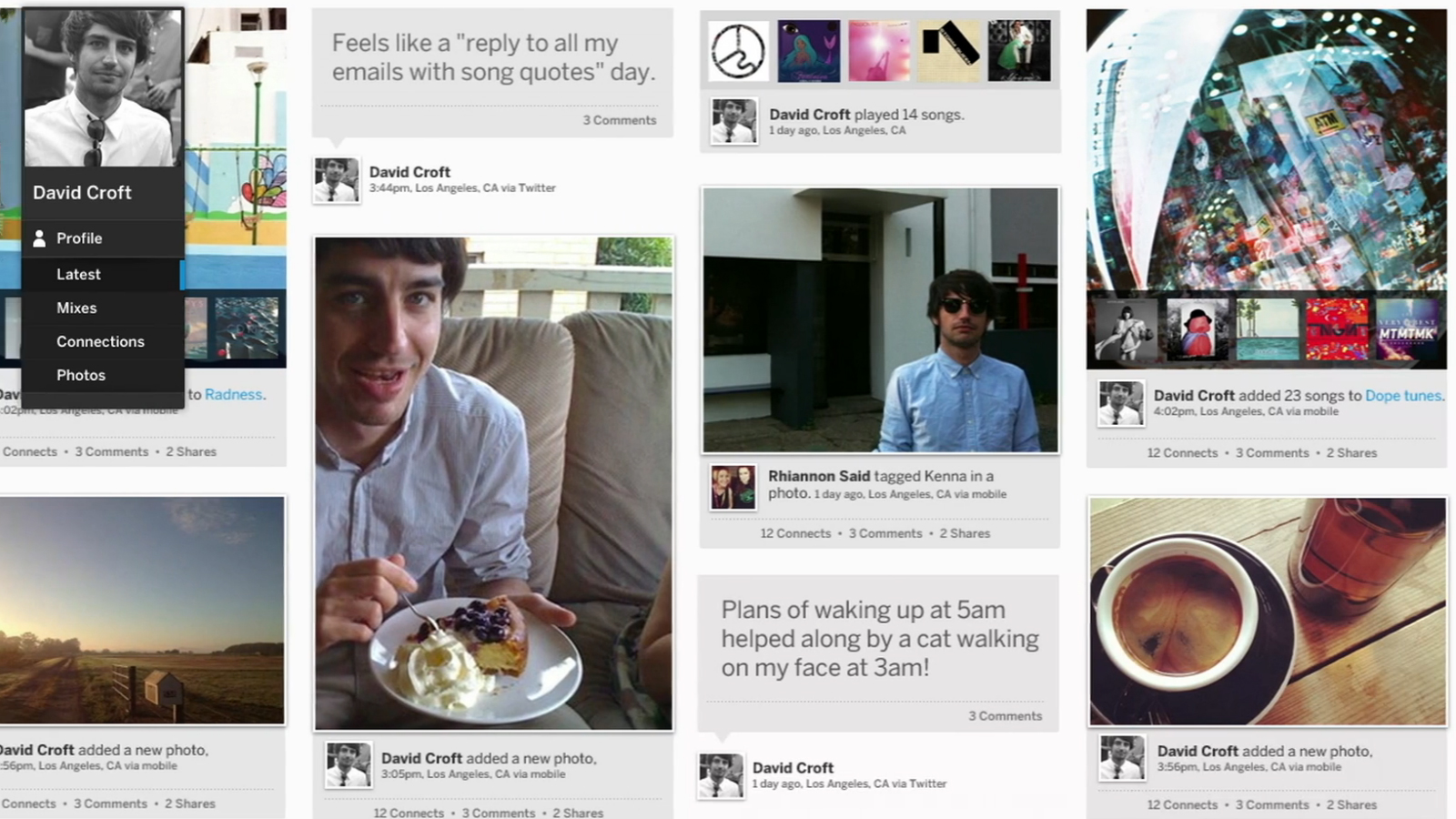Open David Croft's large profile picture
1456x819 pixels.
point(103,88)
